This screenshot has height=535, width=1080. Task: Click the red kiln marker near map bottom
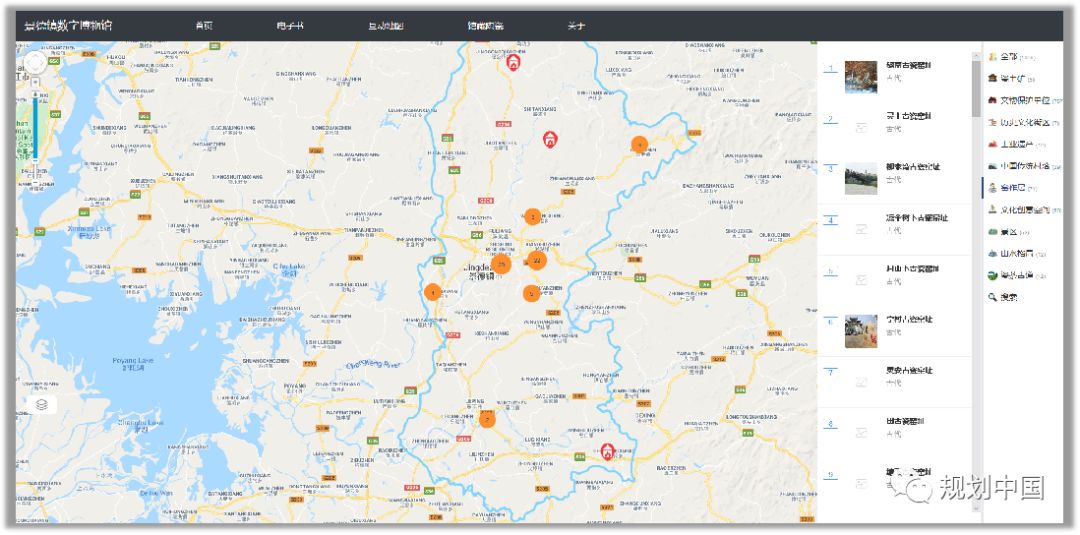[608, 452]
